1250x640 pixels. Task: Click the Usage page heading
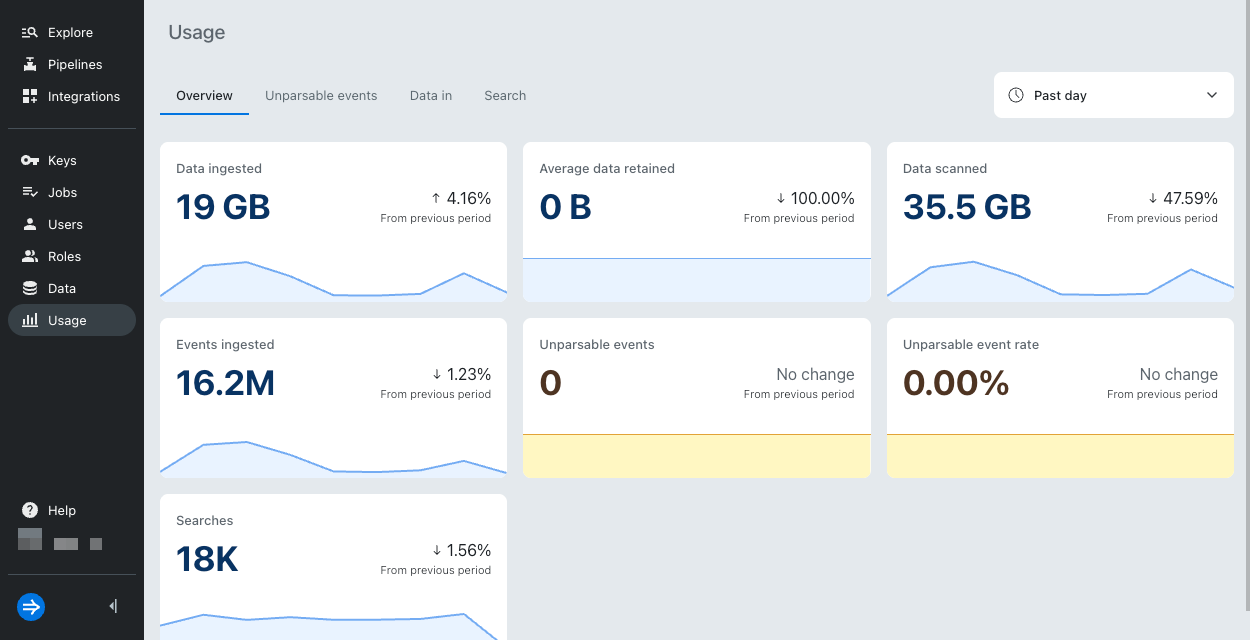pyautogui.click(x=197, y=32)
